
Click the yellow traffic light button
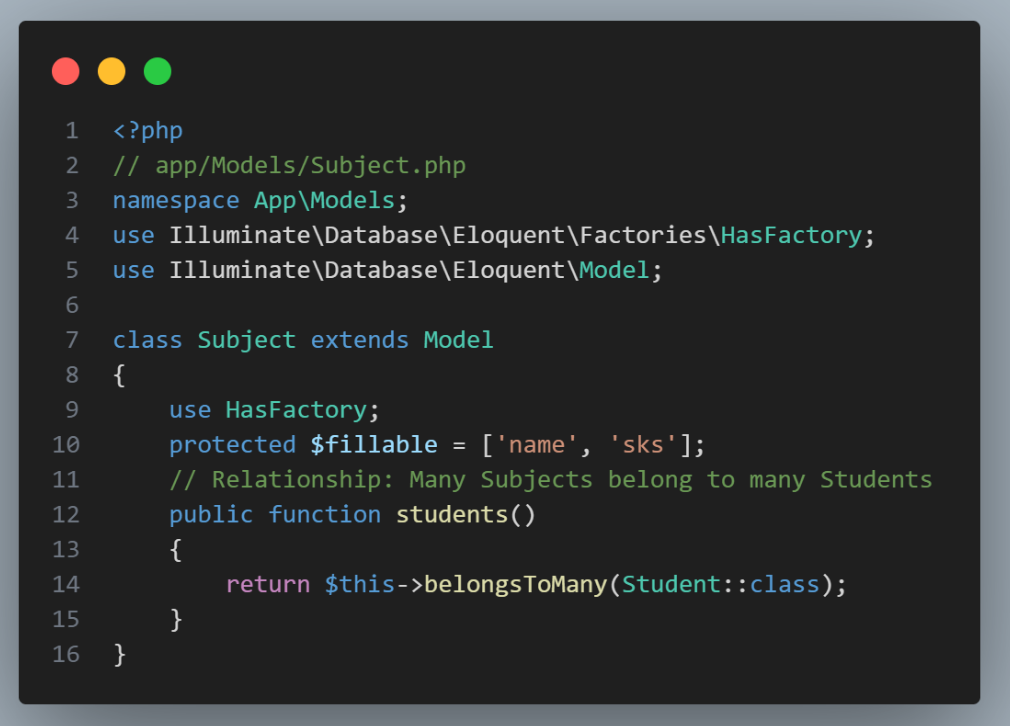pos(111,71)
